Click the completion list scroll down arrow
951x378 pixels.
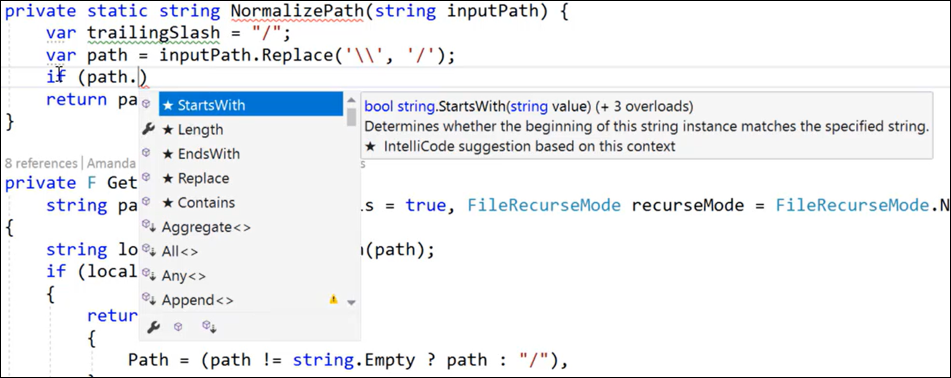tap(351, 302)
